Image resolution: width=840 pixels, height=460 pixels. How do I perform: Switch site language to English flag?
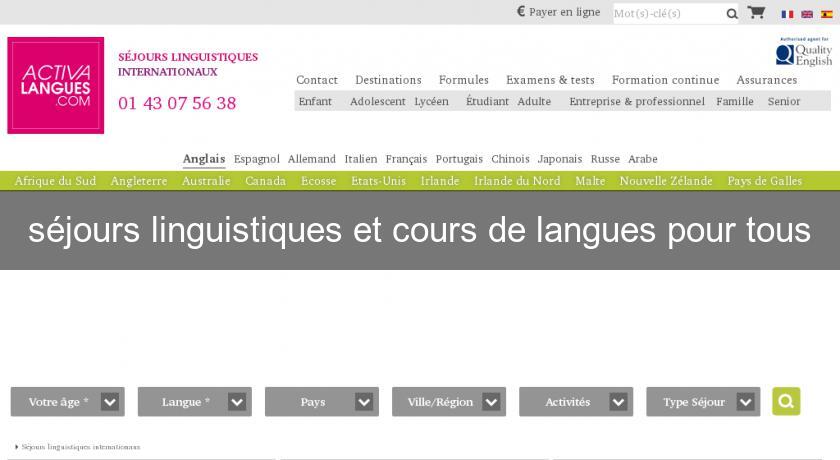(x=807, y=14)
